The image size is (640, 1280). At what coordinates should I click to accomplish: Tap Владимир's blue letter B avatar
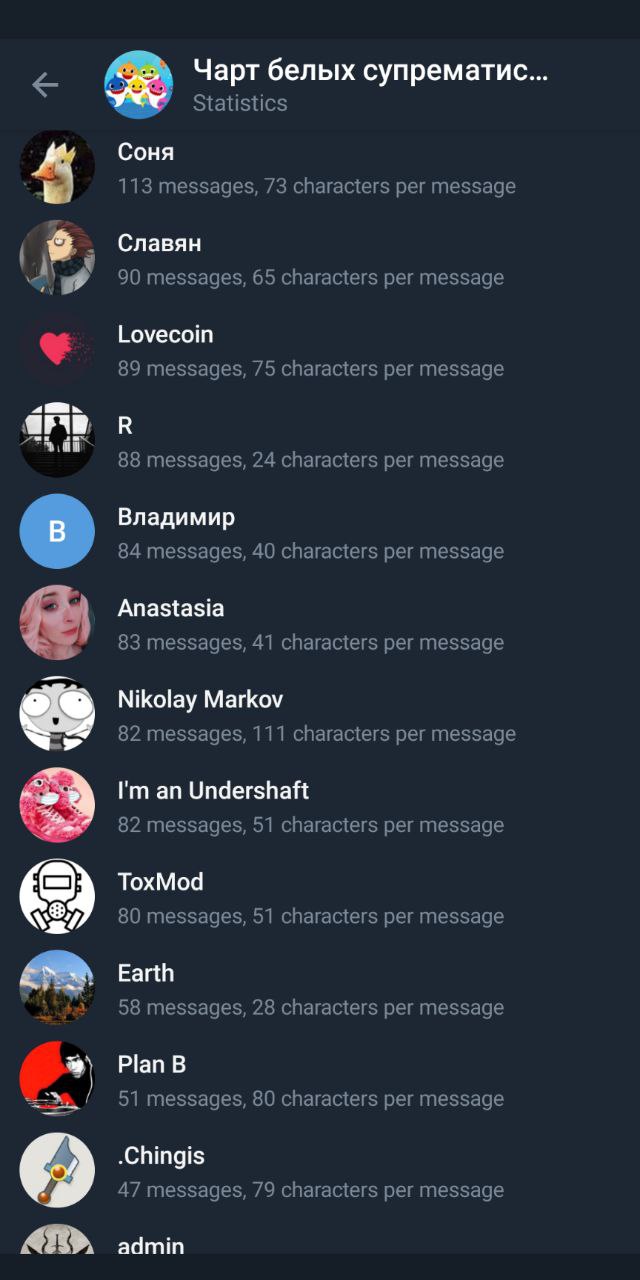pyautogui.click(x=57, y=532)
